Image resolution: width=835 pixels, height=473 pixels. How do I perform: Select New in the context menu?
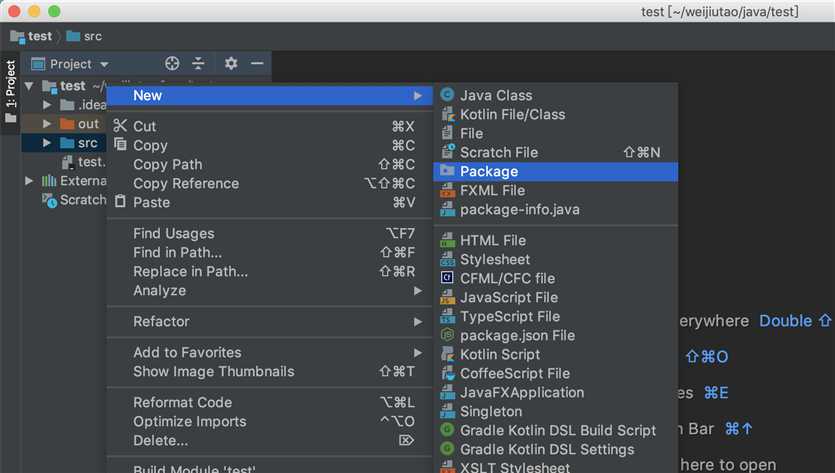tap(270, 95)
